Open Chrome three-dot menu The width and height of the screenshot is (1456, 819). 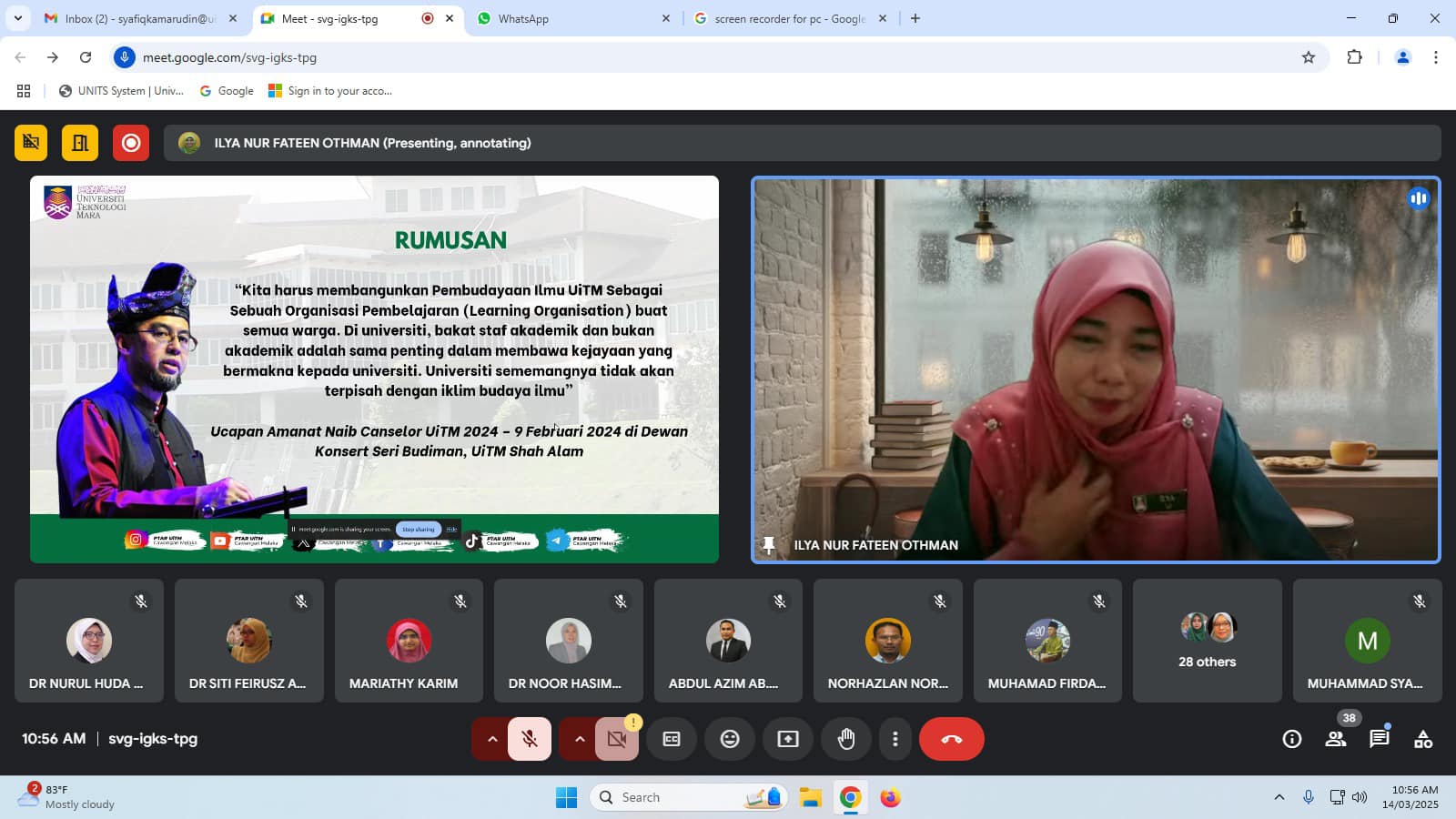(x=1436, y=57)
